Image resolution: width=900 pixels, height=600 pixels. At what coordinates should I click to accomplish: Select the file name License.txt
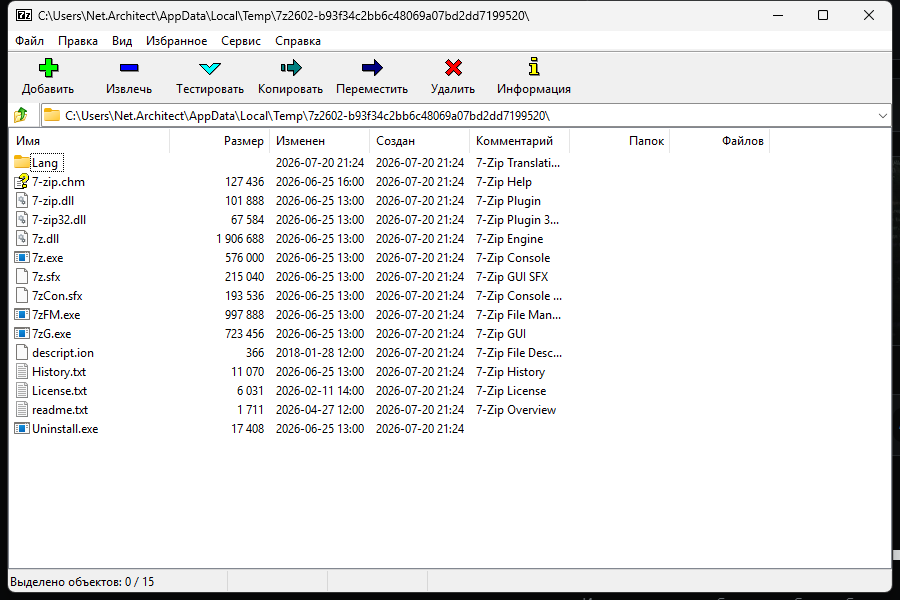[x=60, y=390]
